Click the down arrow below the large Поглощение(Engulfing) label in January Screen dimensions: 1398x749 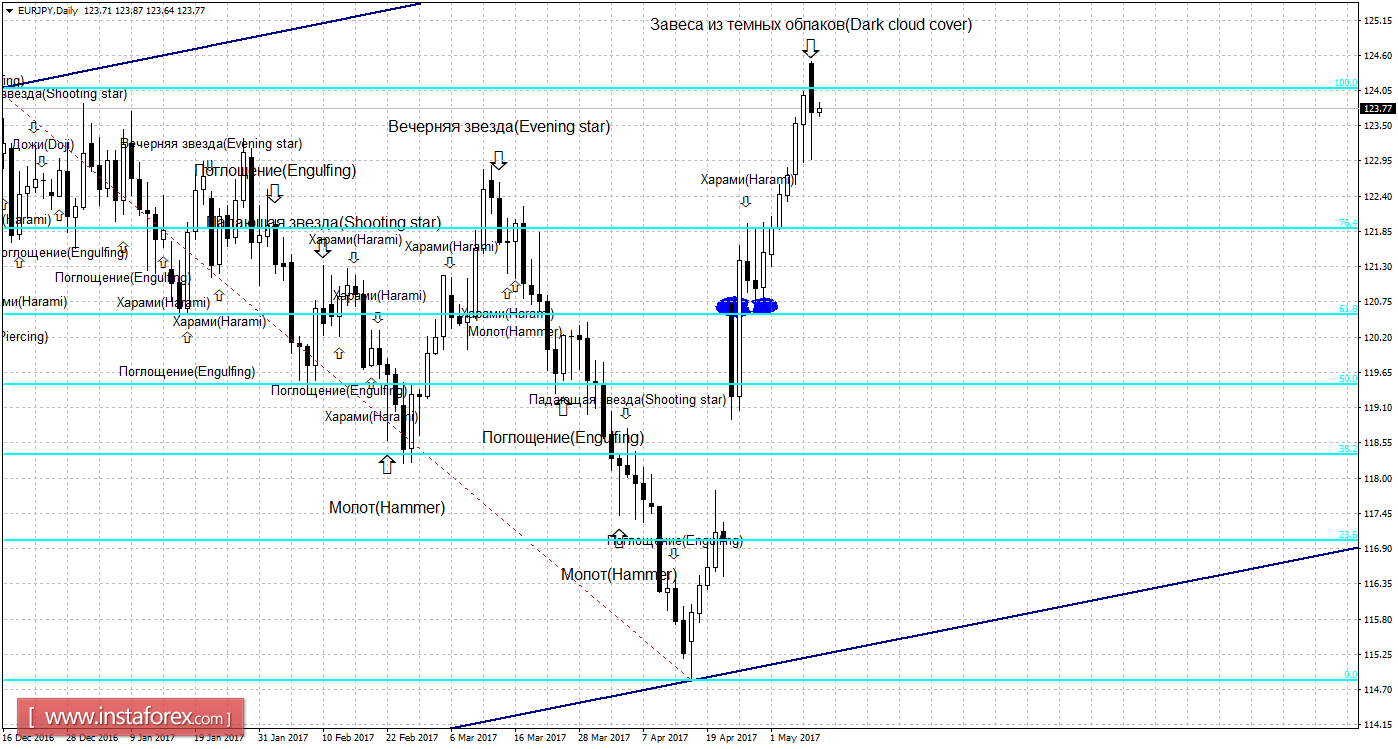pos(275,194)
